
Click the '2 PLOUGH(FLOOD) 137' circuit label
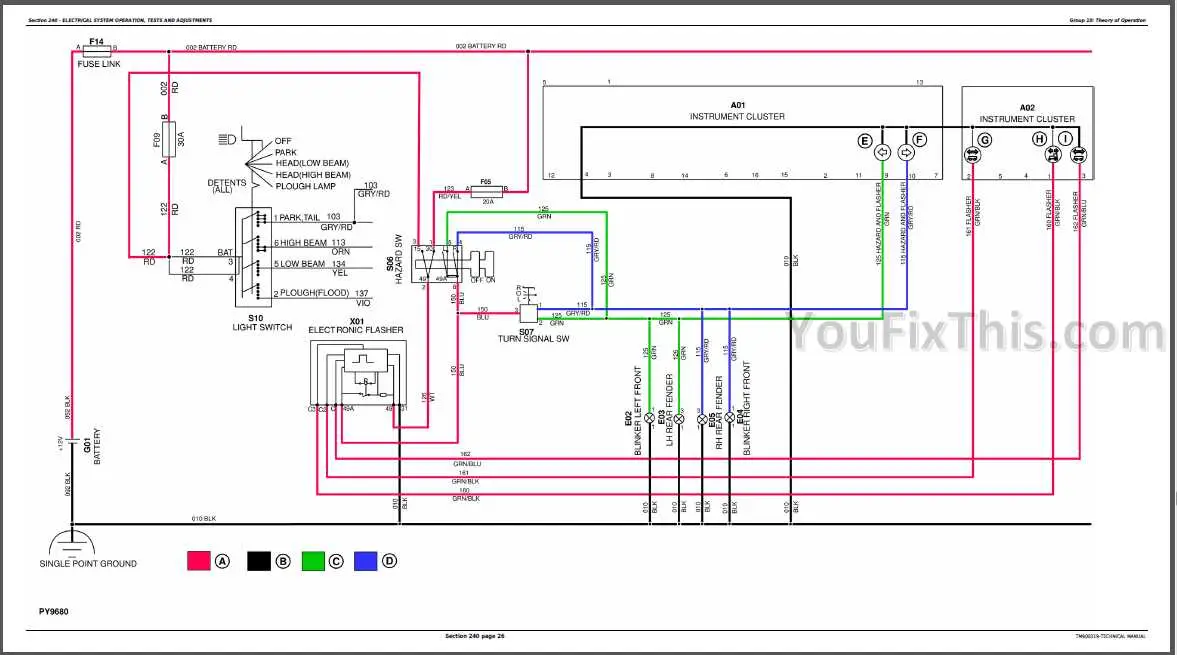pyautogui.click(x=321, y=293)
